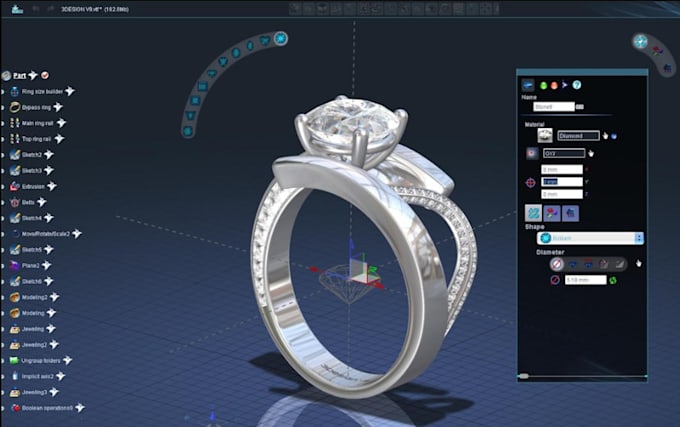Expand the Main ring rail node
This screenshot has height=427, width=680.
coord(3,124)
